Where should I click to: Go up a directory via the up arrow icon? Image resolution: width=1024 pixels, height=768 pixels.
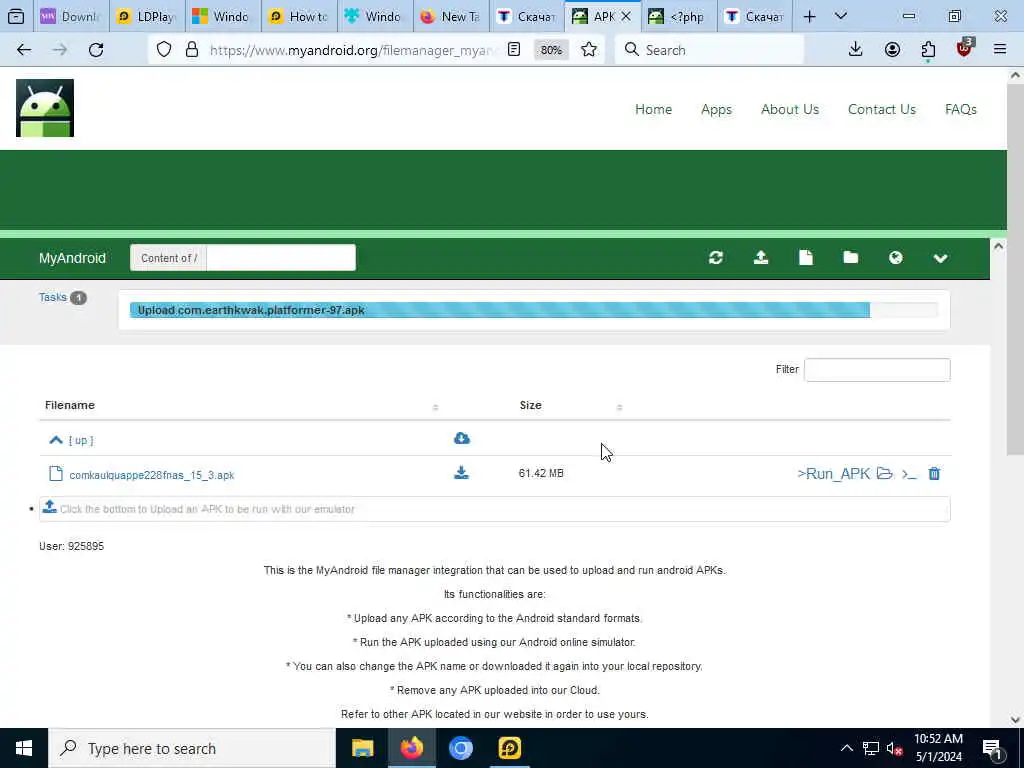(56, 440)
